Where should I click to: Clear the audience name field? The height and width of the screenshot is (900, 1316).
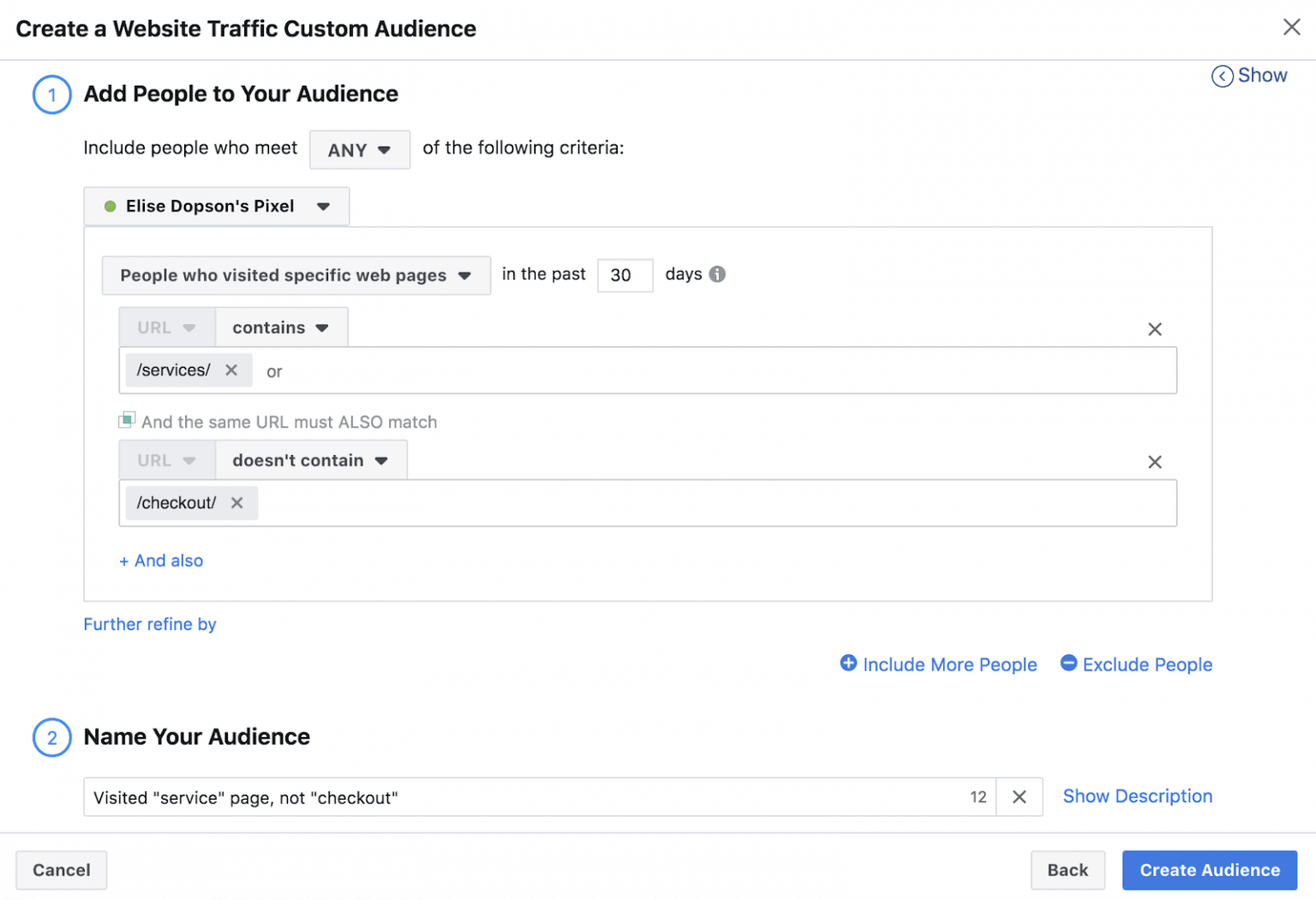pos(1019,797)
